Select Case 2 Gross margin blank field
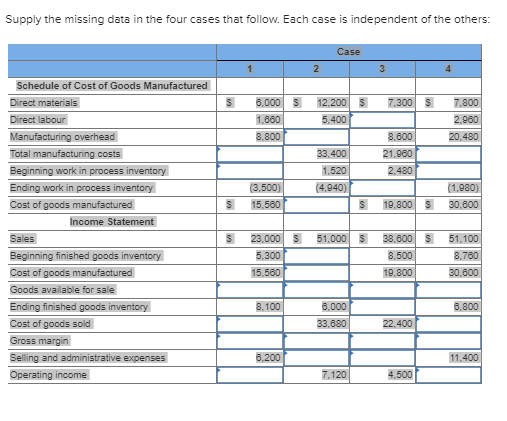The image size is (507, 421). coord(316,341)
